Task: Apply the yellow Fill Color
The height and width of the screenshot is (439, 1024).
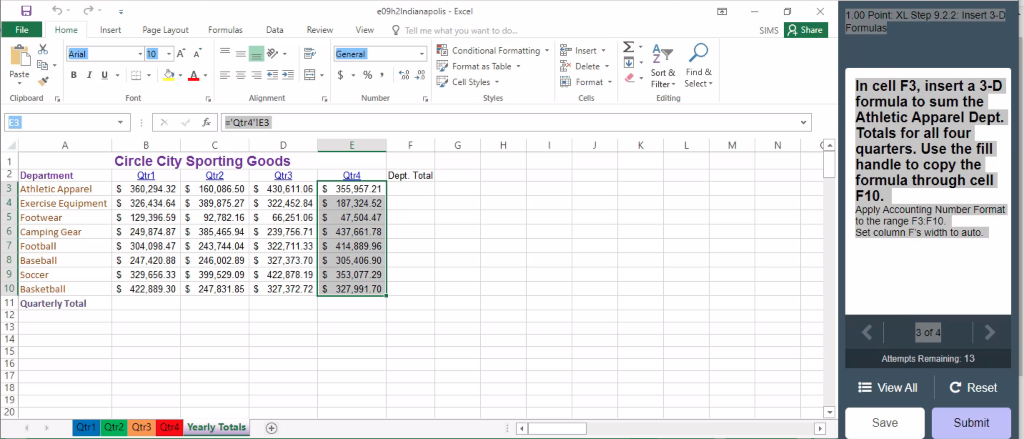Action: click(168, 75)
